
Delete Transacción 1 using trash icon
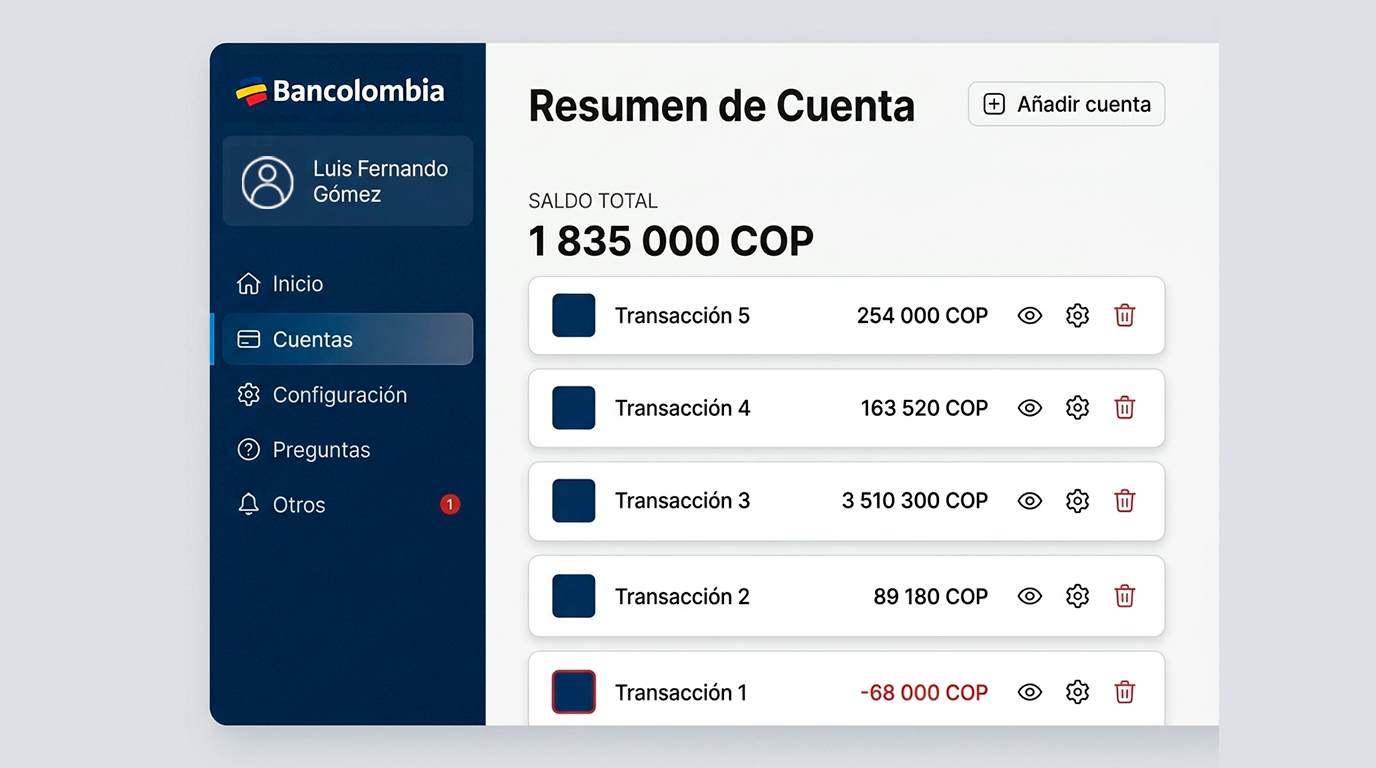(1125, 692)
